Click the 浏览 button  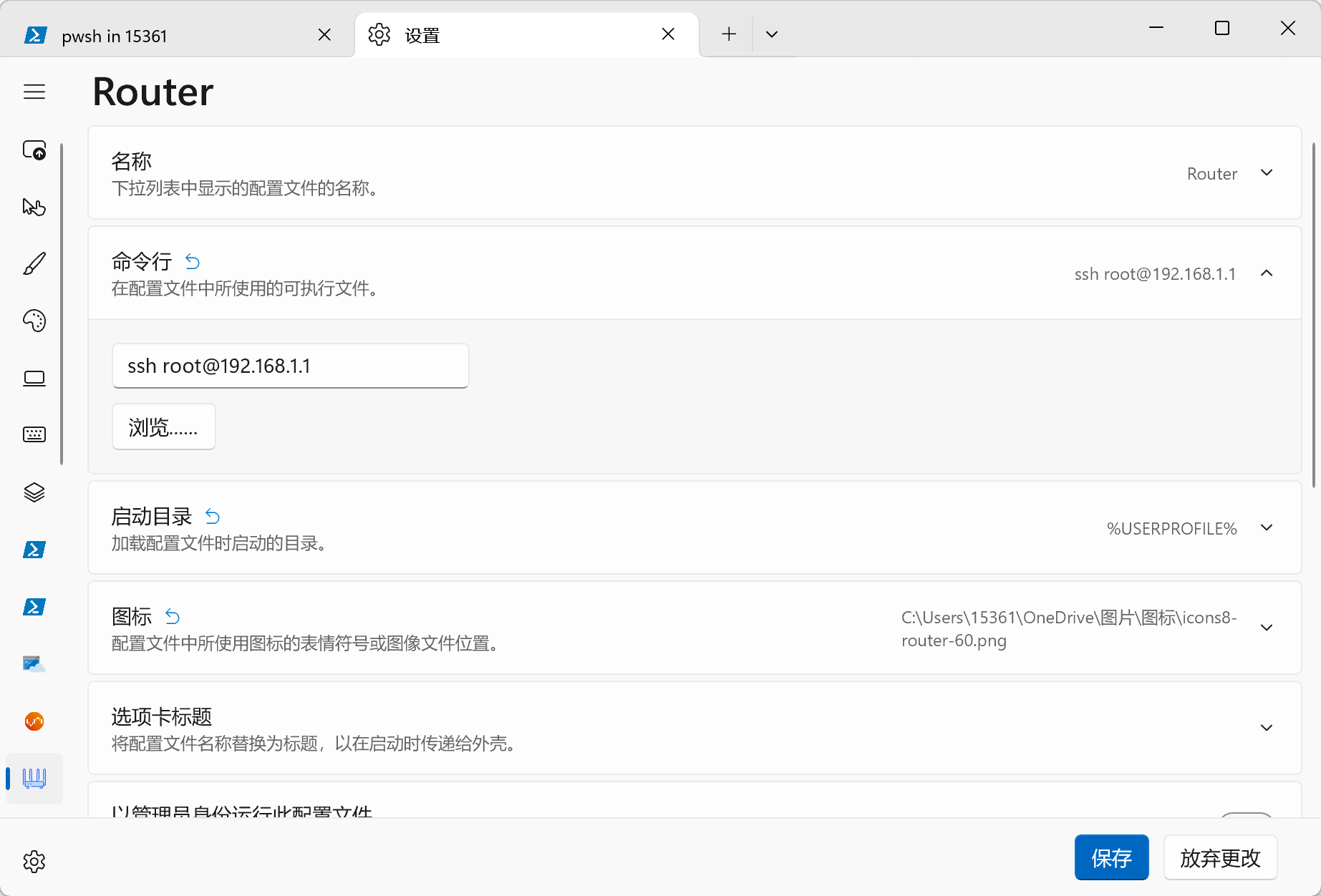tap(163, 427)
